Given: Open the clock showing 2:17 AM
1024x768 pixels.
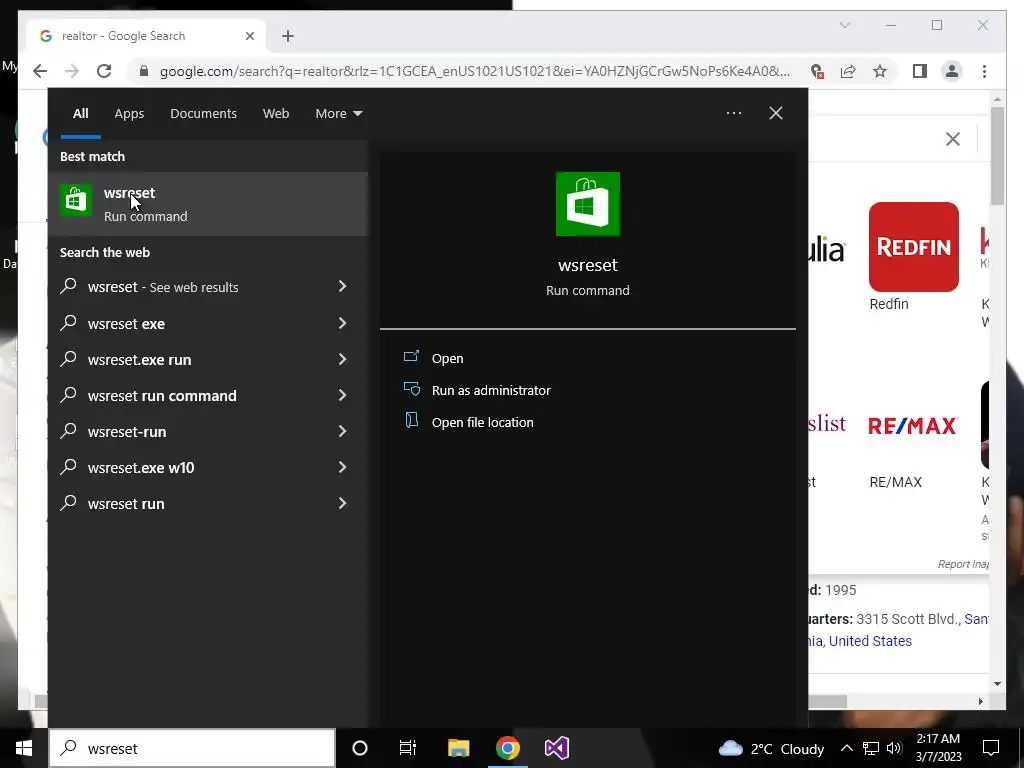Looking at the screenshot, I should 938,748.
